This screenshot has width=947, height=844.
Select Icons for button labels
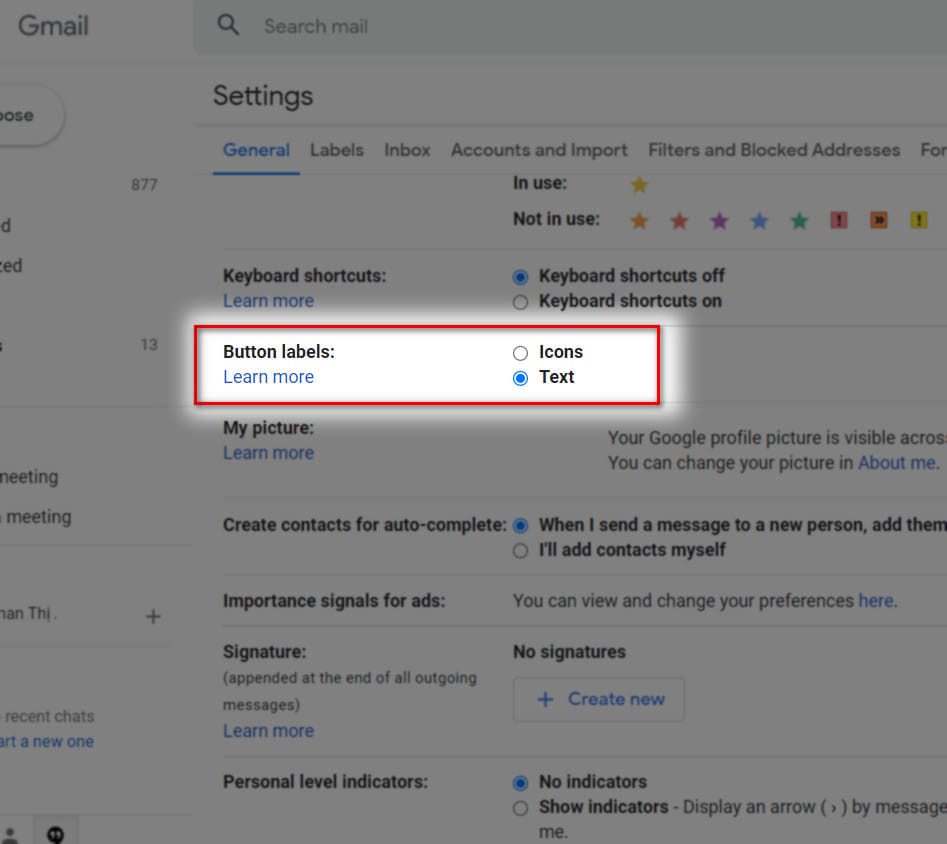pyautogui.click(x=520, y=353)
